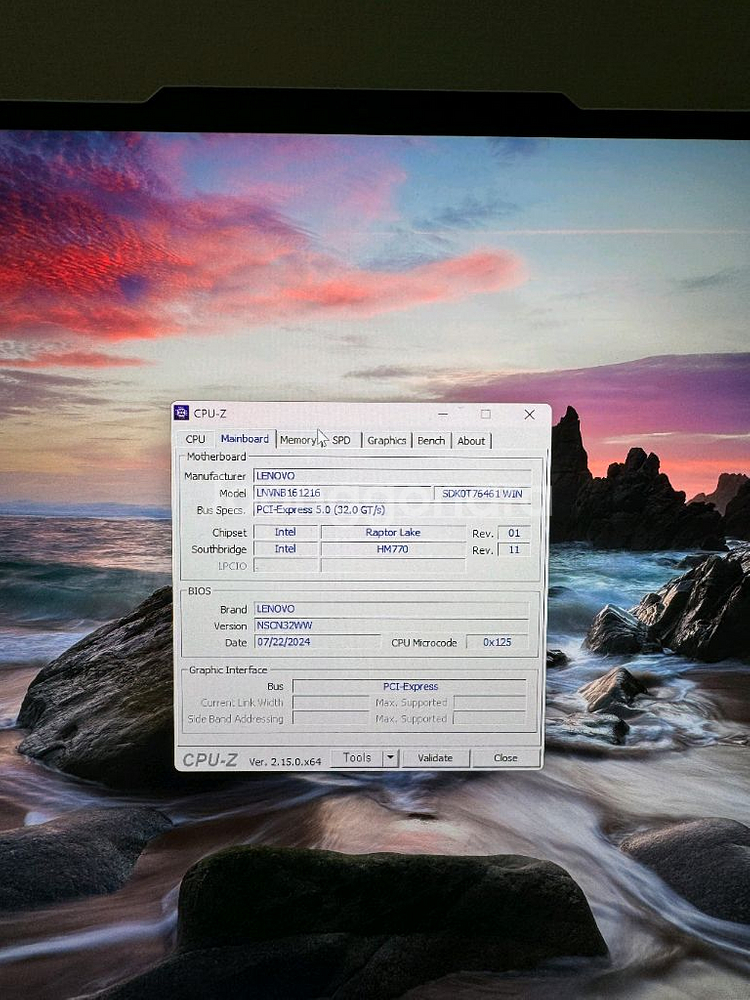Close CPU-Z using the title bar X
Image resolution: width=750 pixels, height=1000 pixels.
pos(529,414)
